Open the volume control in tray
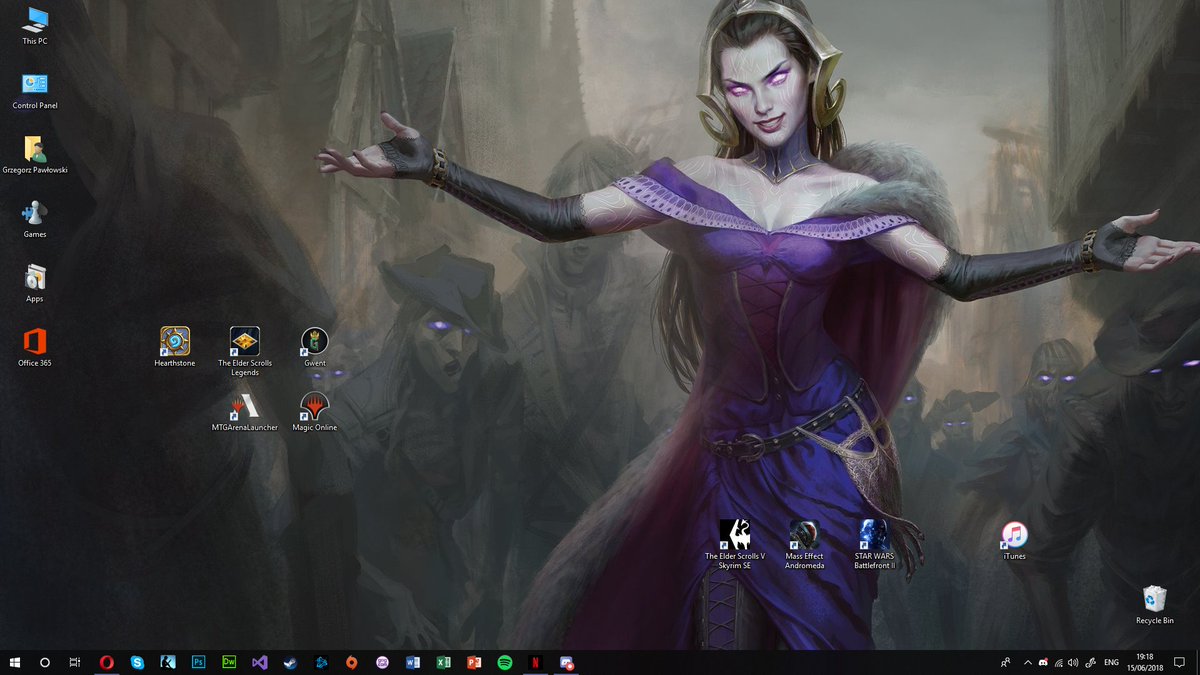1200x675 pixels. 1073,662
